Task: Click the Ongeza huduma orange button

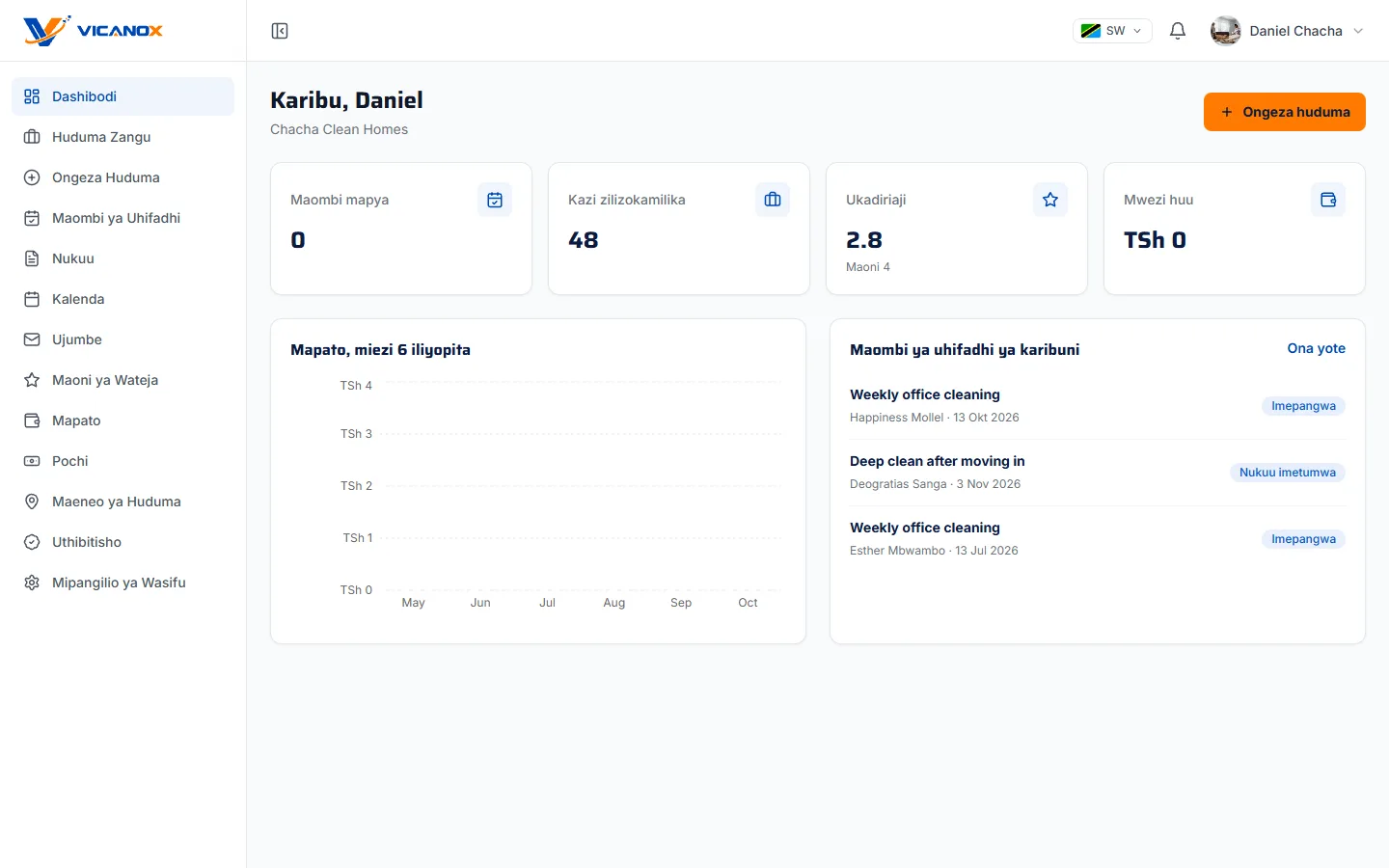Action: pos(1285,112)
